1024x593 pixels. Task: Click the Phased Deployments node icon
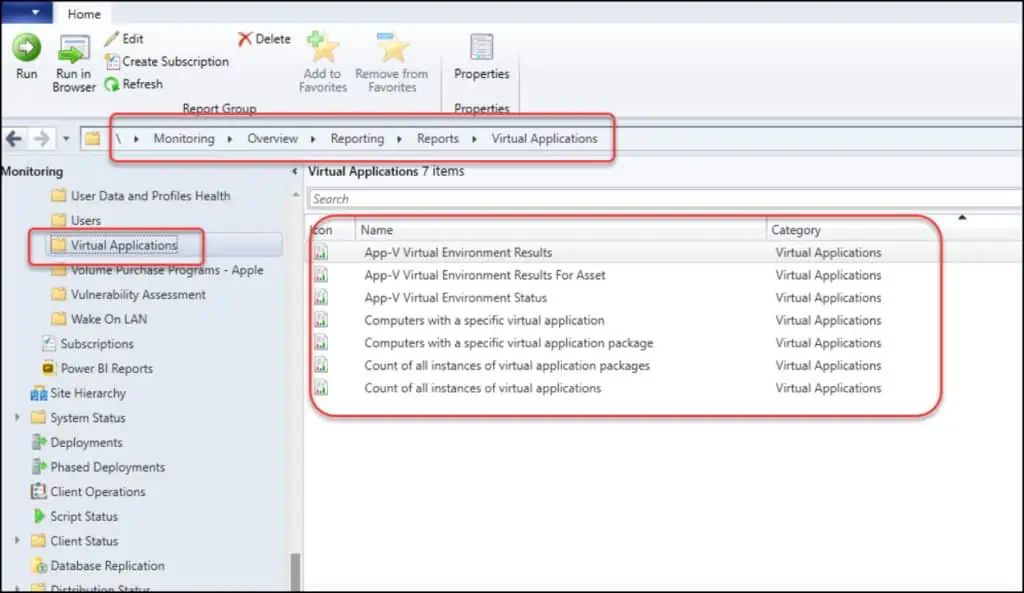click(39, 467)
